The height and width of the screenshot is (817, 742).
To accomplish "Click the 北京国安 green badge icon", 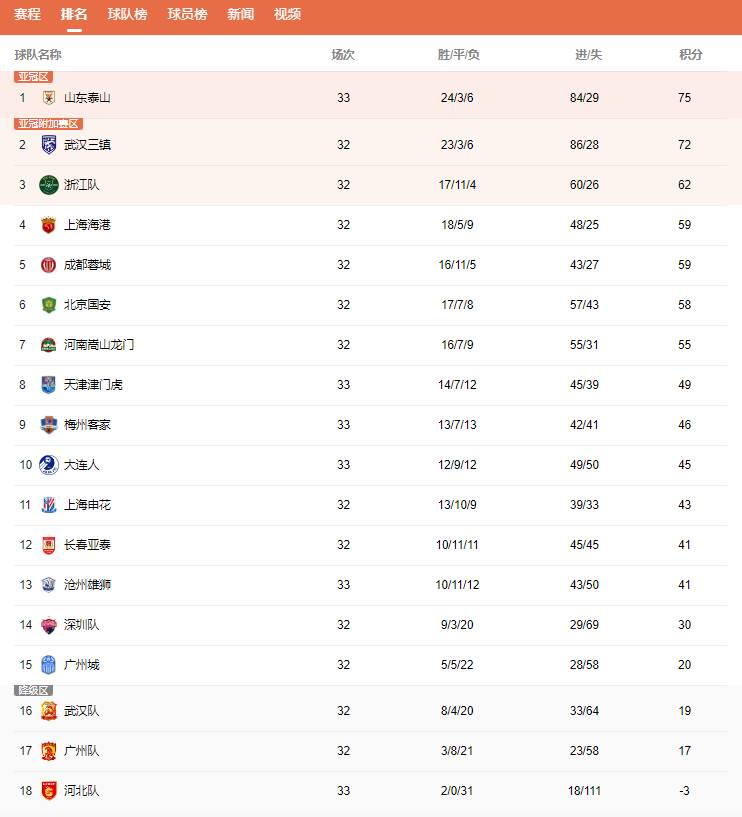I will (x=48, y=305).
